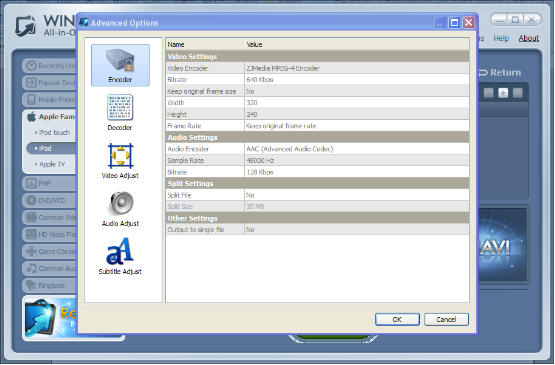The width and height of the screenshot is (555, 365).
Task: Click the Keep original frame size label
Action: coord(201,91)
